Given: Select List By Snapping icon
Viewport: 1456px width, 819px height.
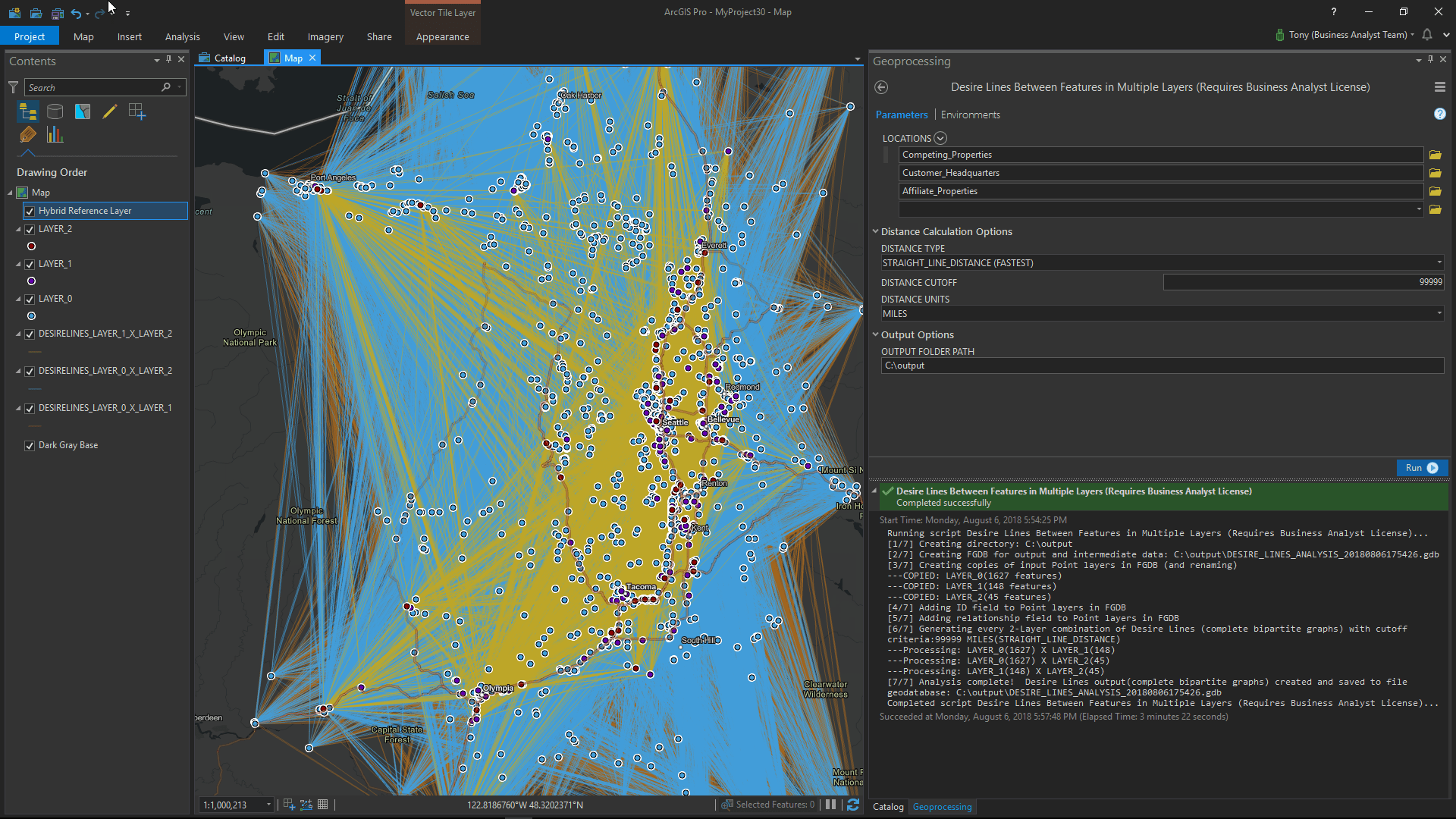Looking at the screenshot, I should pos(137,112).
